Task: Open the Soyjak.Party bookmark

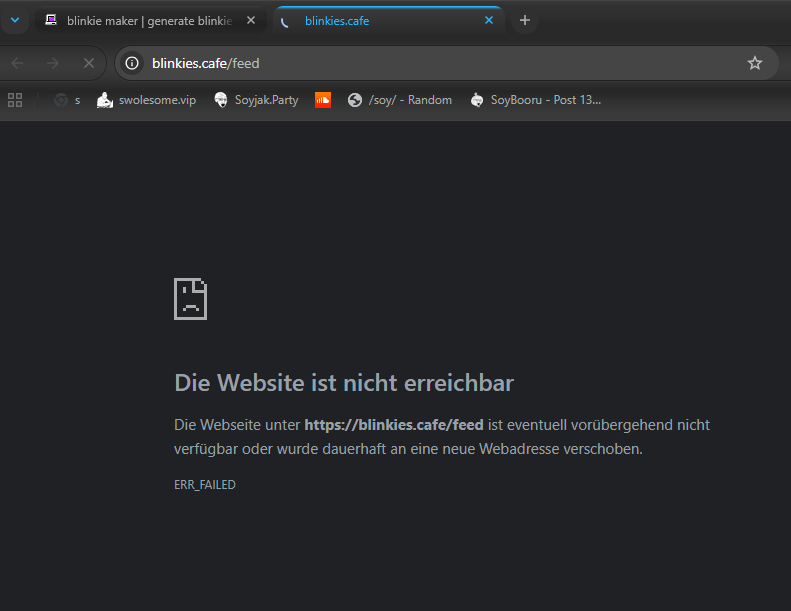Action: pos(256,100)
